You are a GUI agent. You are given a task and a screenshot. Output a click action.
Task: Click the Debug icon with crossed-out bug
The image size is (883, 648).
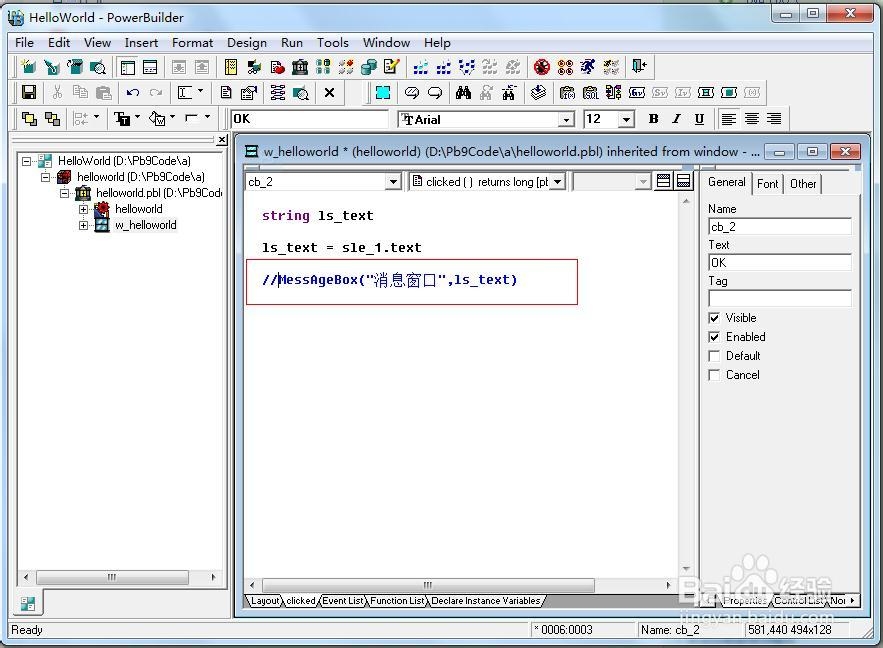click(542, 67)
